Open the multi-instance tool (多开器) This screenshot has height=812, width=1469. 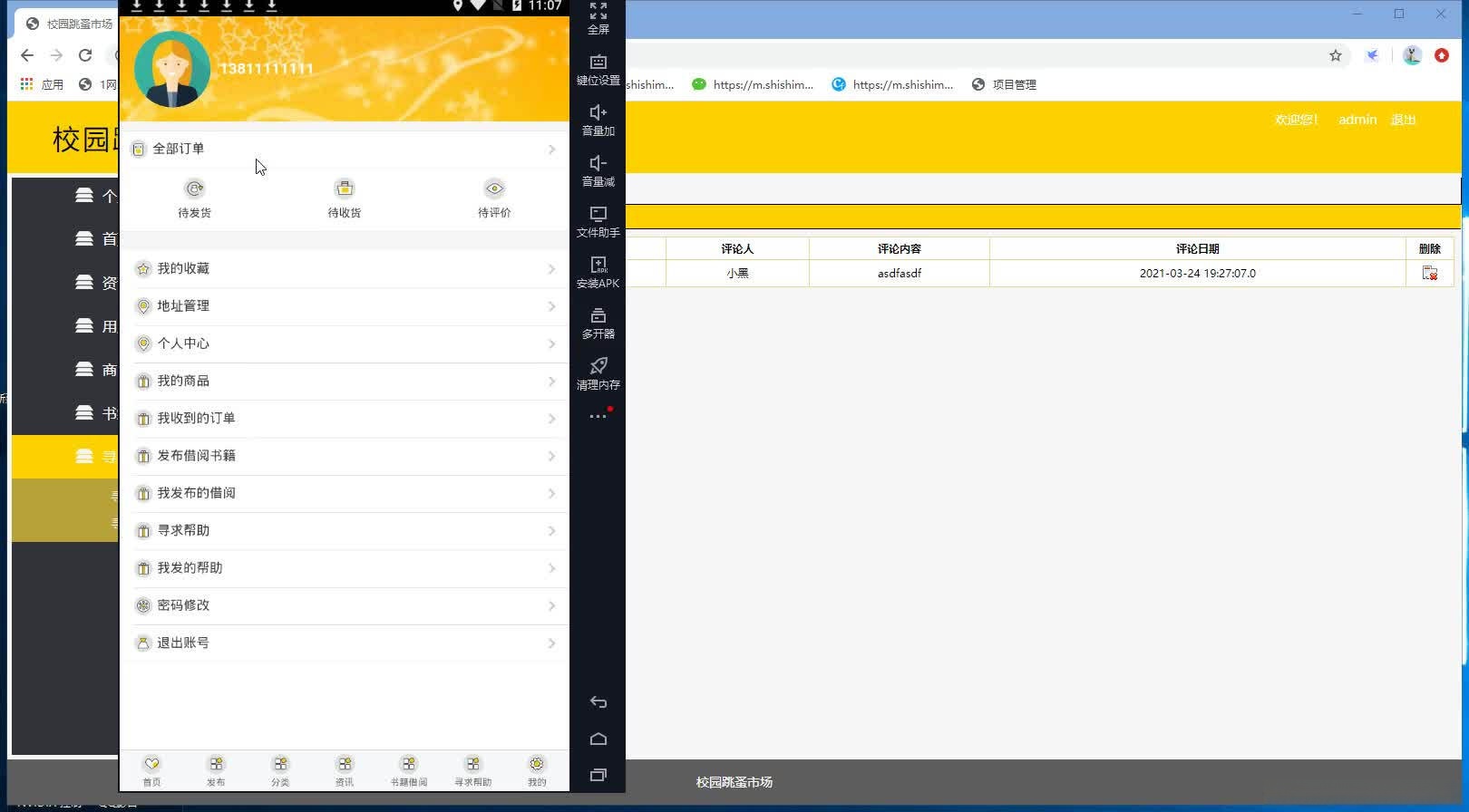[x=598, y=315]
